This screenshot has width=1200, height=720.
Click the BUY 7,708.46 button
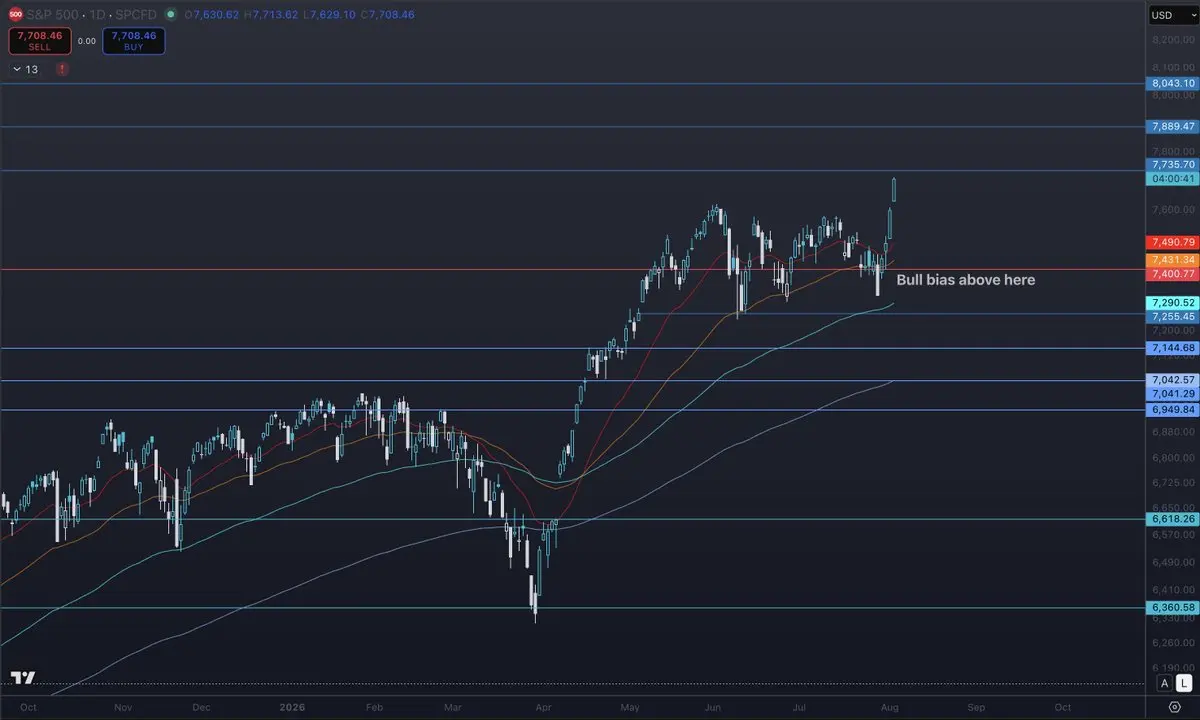click(x=134, y=41)
